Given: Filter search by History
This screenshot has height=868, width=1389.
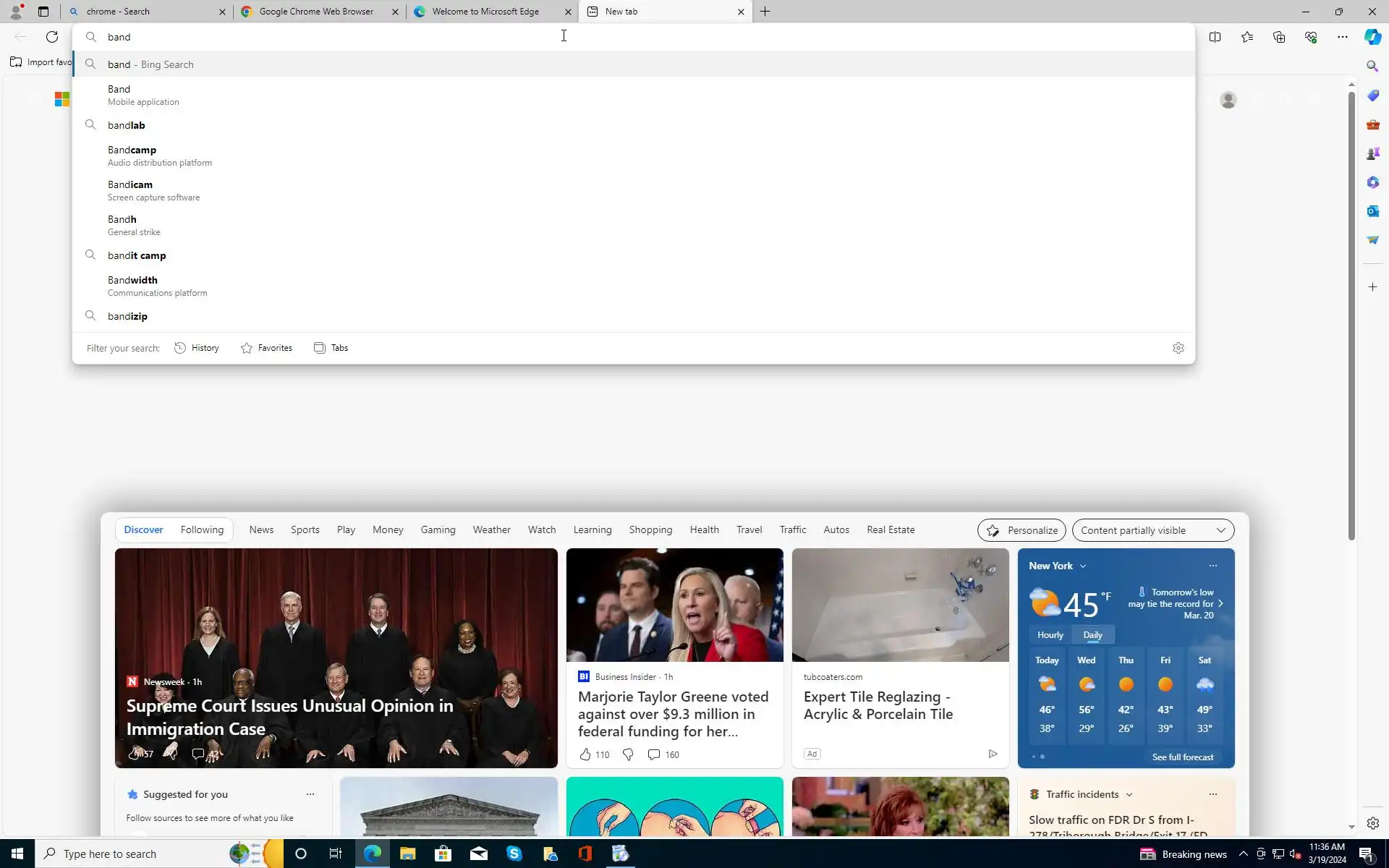Looking at the screenshot, I should pos(197,348).
